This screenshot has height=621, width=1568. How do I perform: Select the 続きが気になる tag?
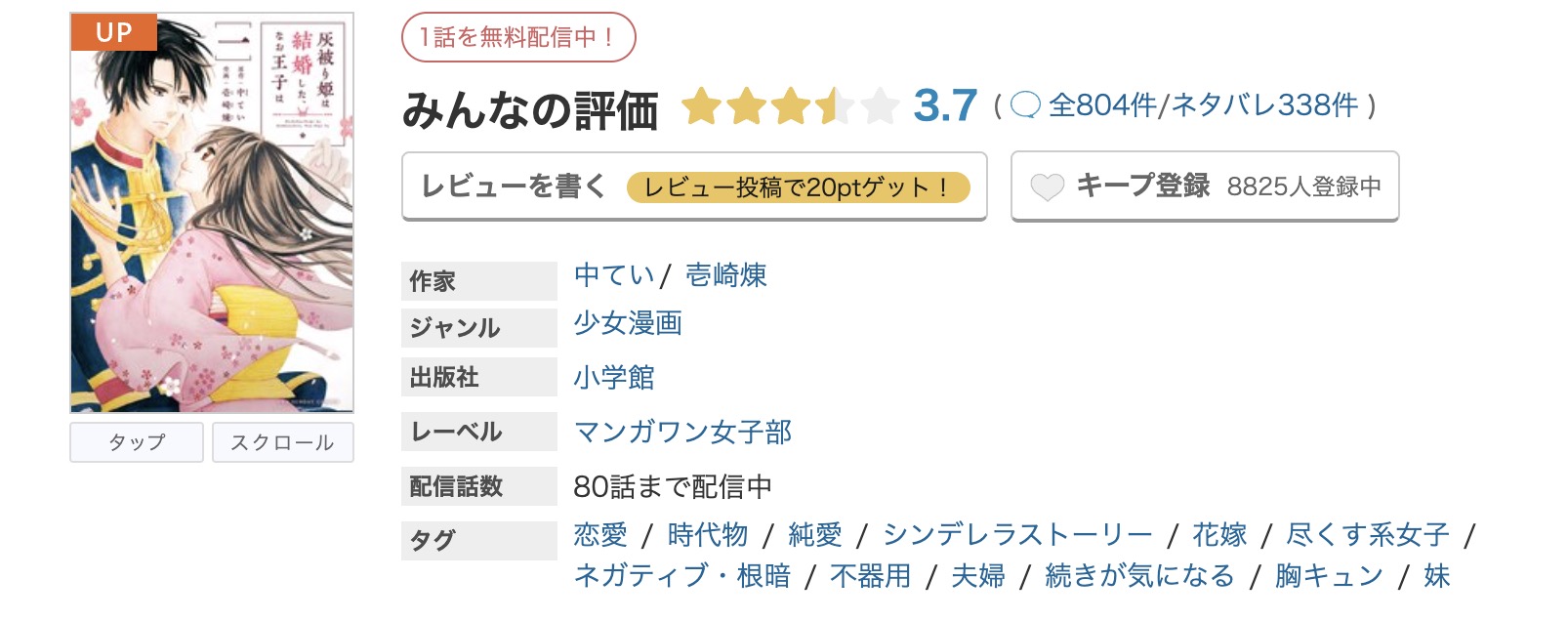1139,576
